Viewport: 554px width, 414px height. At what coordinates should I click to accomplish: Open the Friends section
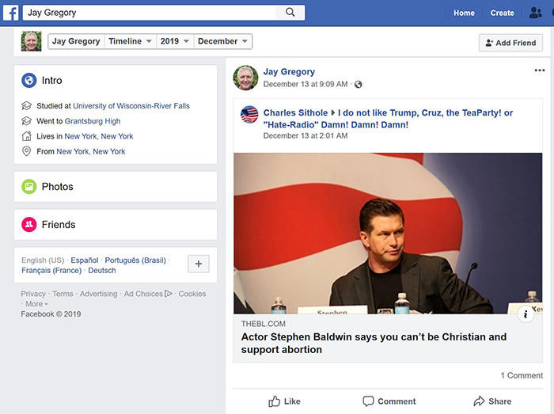[x=116, y=224]
